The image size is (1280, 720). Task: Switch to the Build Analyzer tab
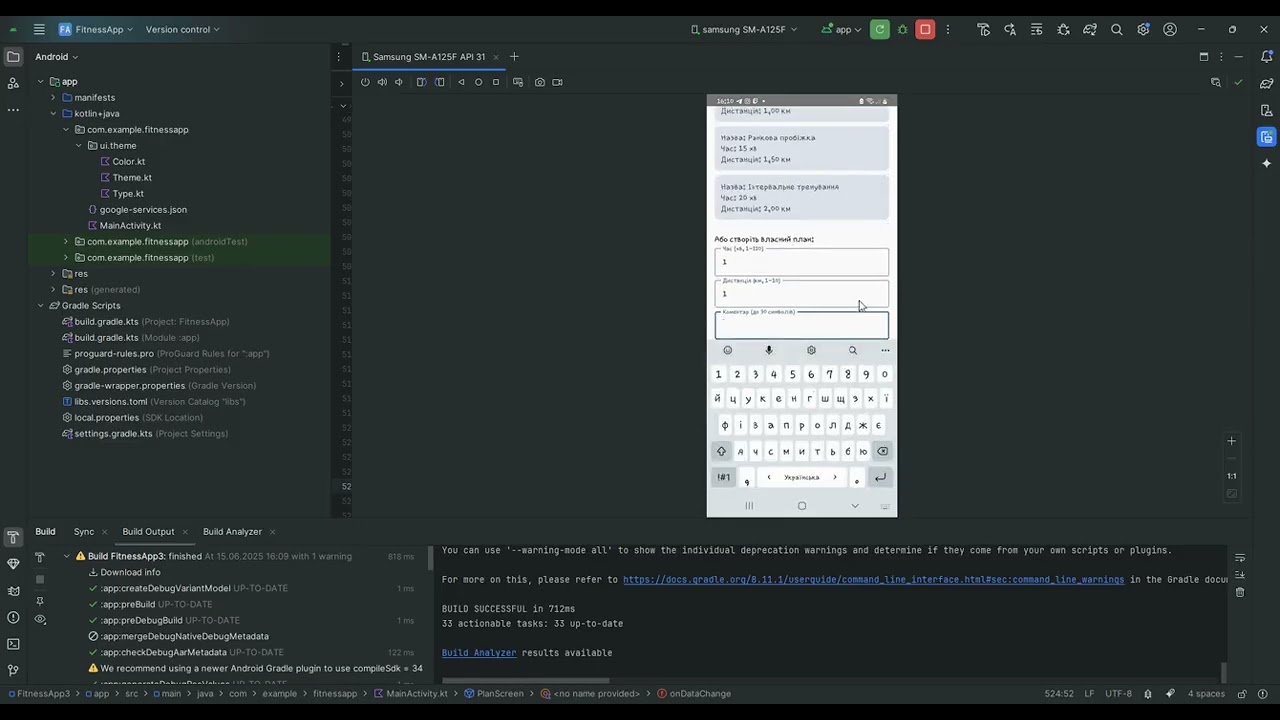pyautogui.click(x=232, y=531)
